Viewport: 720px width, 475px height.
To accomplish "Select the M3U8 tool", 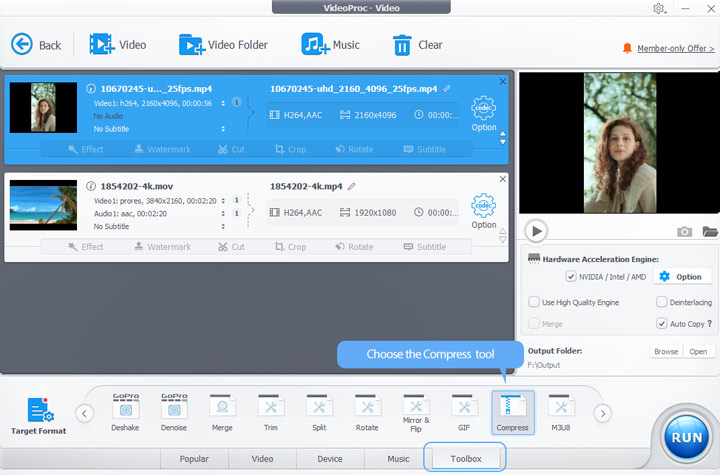I will point(561,412).
